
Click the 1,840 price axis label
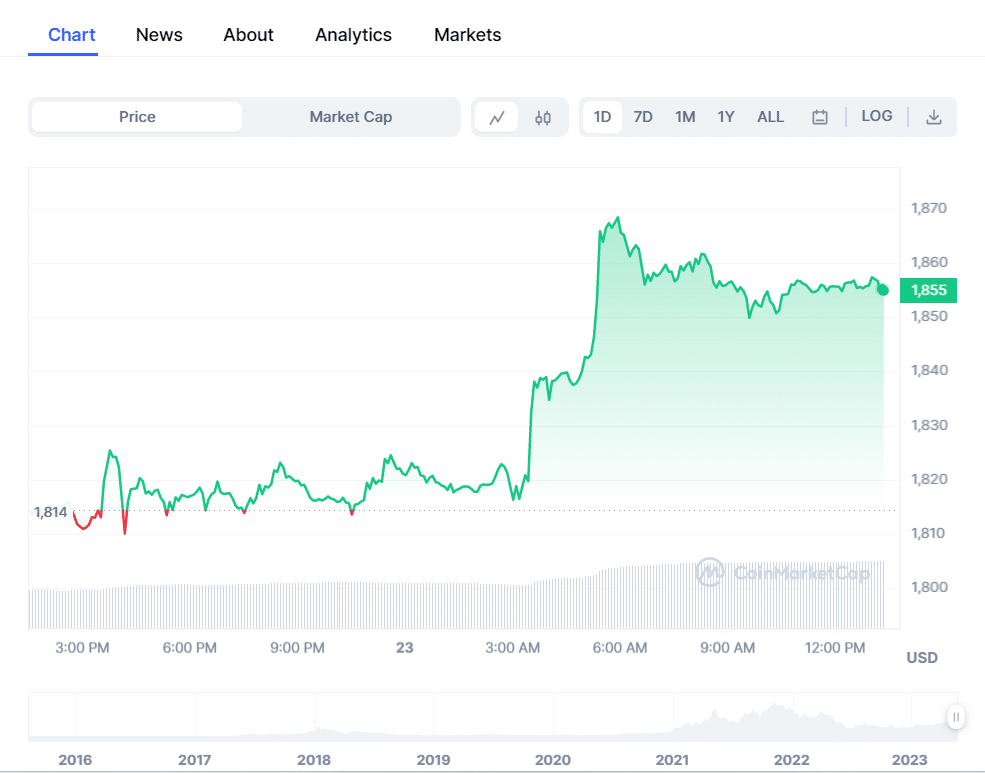pos(928,370)
